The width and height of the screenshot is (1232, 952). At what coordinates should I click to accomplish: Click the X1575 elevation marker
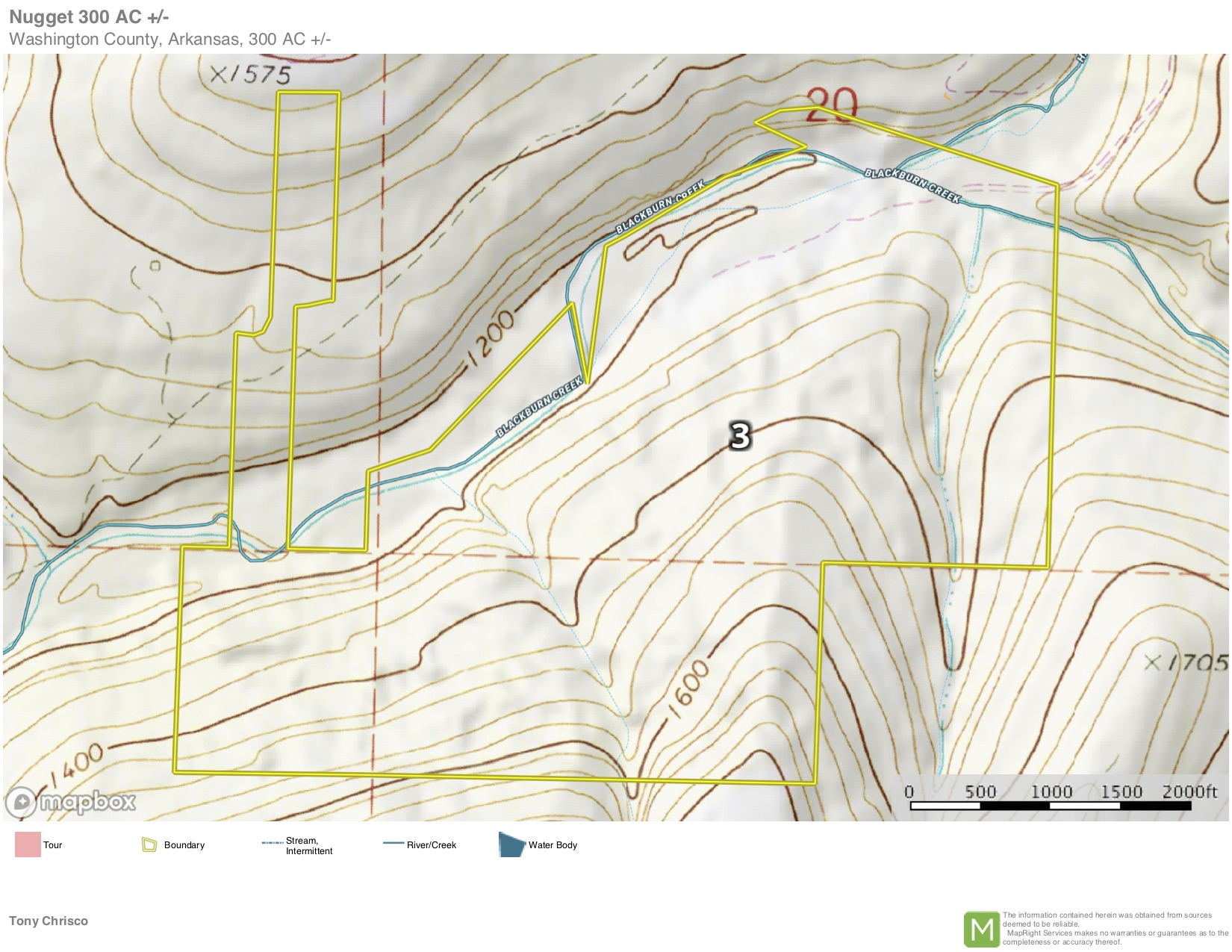point(250,74)
